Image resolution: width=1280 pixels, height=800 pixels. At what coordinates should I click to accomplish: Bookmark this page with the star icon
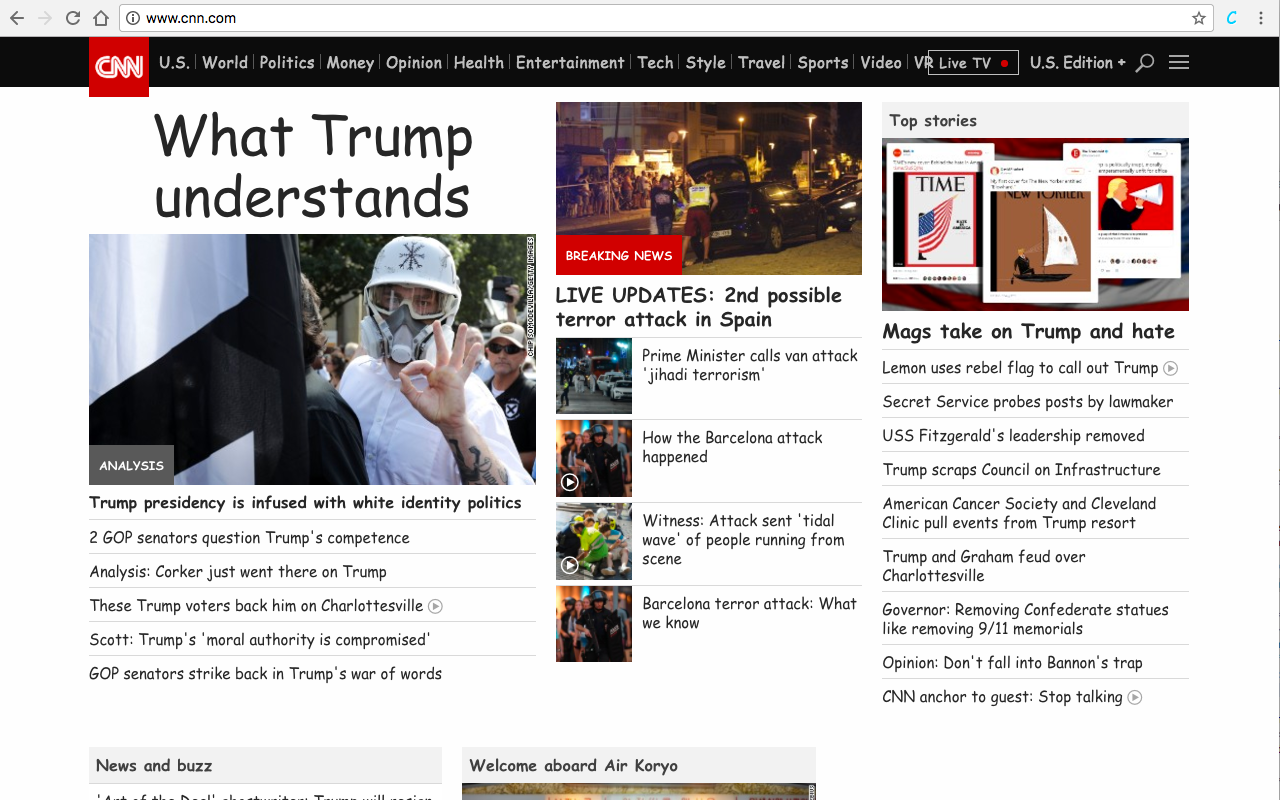1199,18
